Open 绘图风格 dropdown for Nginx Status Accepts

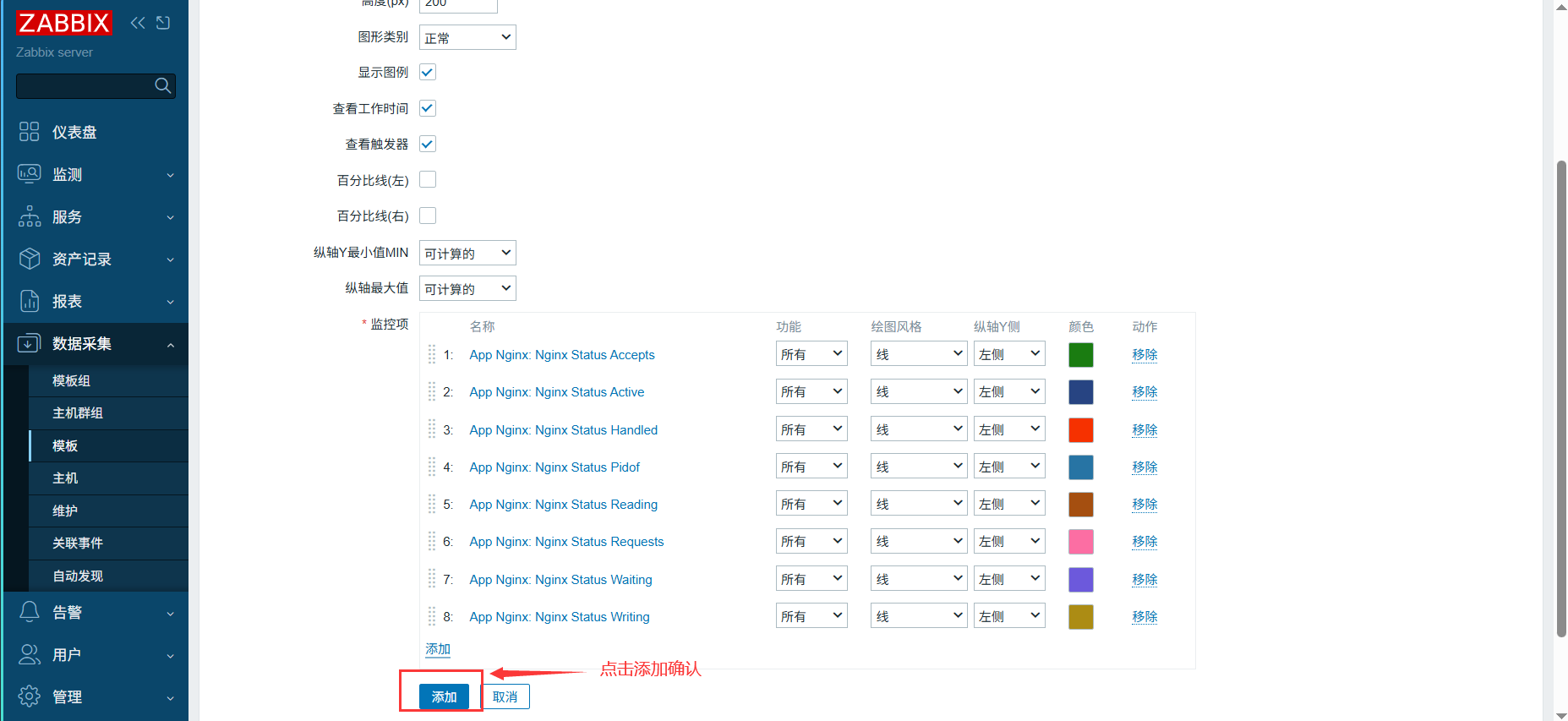pyautogui.click(x=919, y=354)
